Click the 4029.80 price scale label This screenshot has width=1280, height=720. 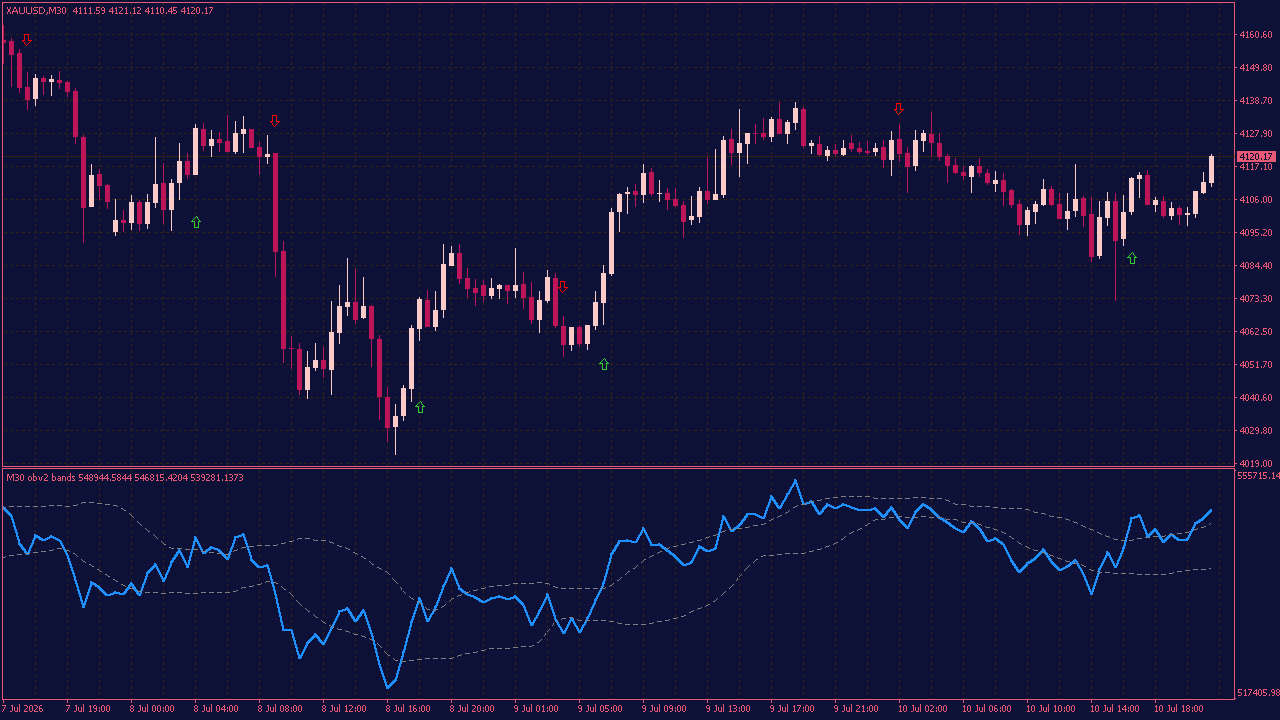1255,431
